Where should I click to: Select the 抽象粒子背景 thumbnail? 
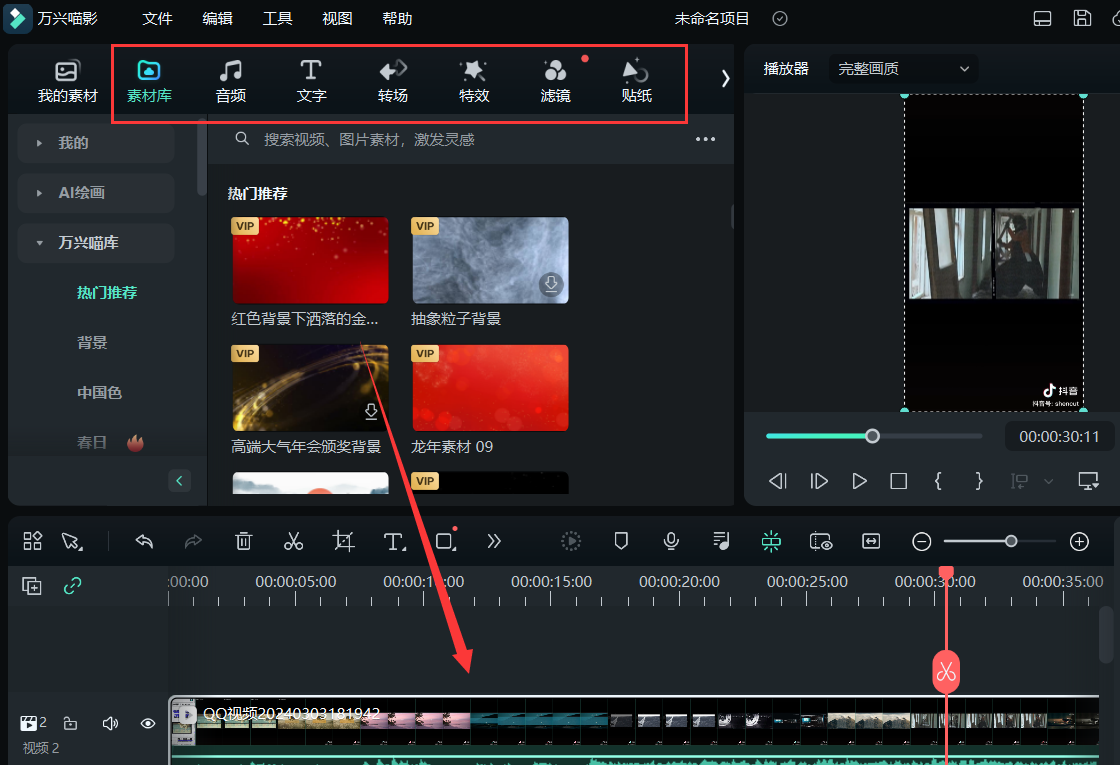(490, 260)
